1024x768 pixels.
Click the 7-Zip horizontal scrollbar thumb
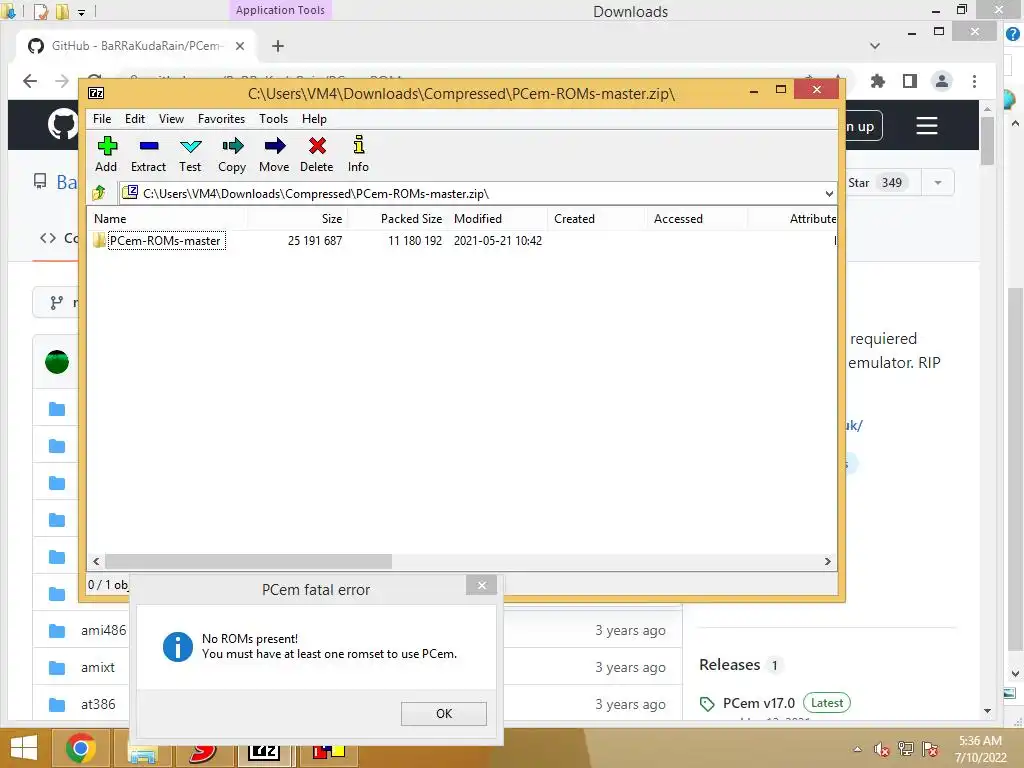[x=248, y=562]
